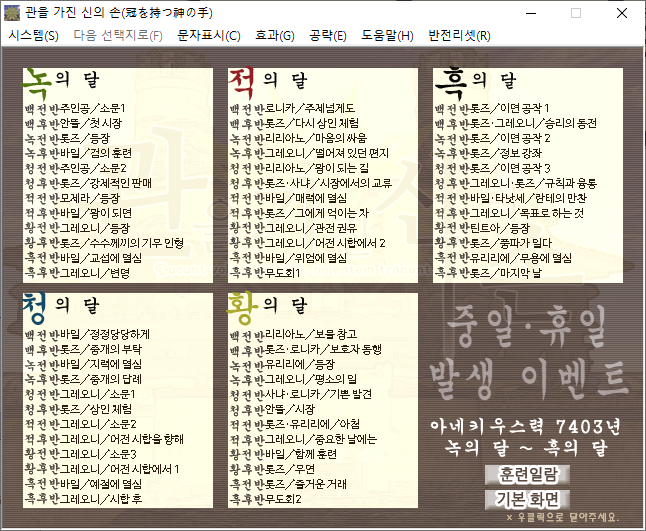Select '흑후반무도회1' entry

265,273
